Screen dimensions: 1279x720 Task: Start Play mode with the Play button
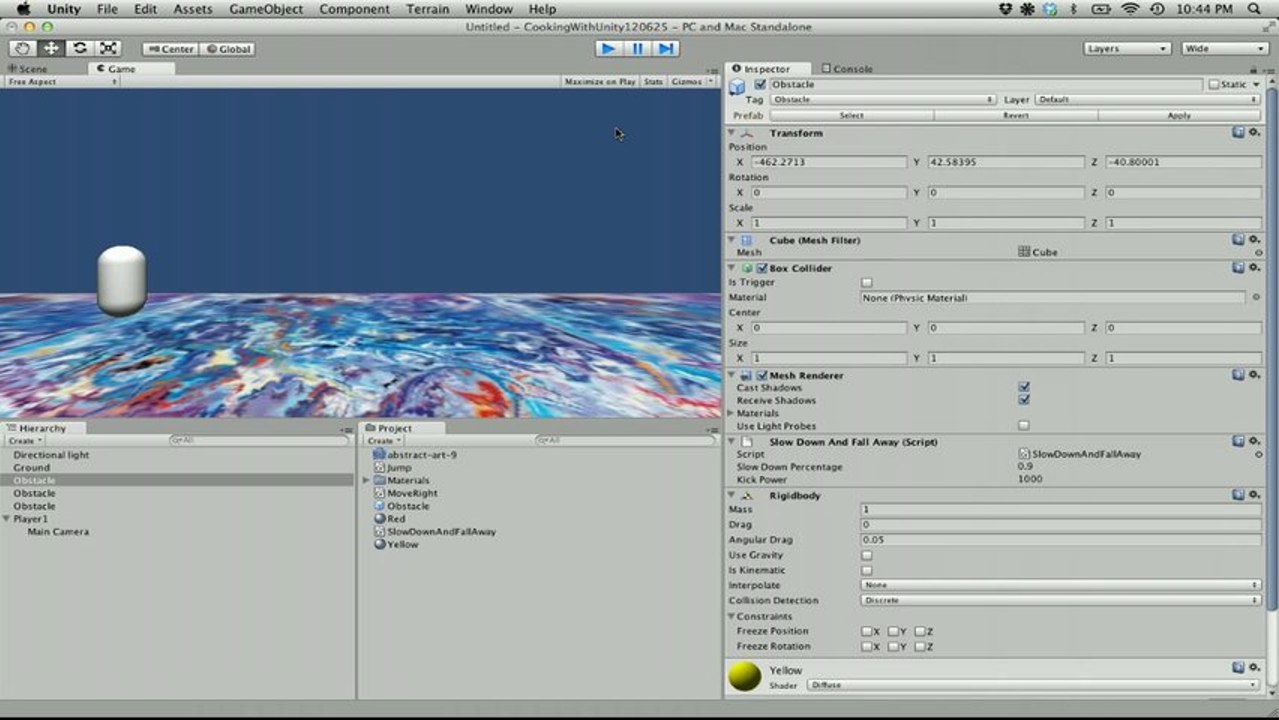click(x=608, y=48)
